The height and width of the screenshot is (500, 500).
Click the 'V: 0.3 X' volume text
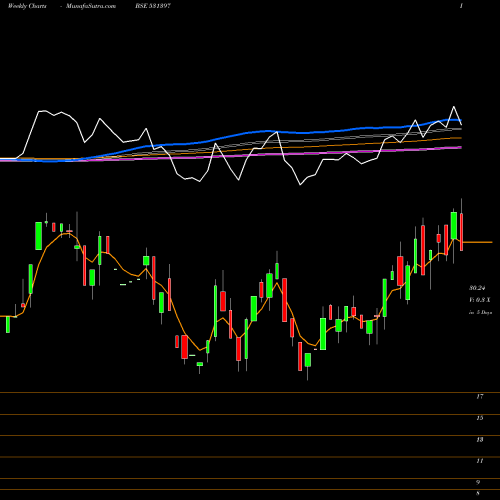pos(480,300)
